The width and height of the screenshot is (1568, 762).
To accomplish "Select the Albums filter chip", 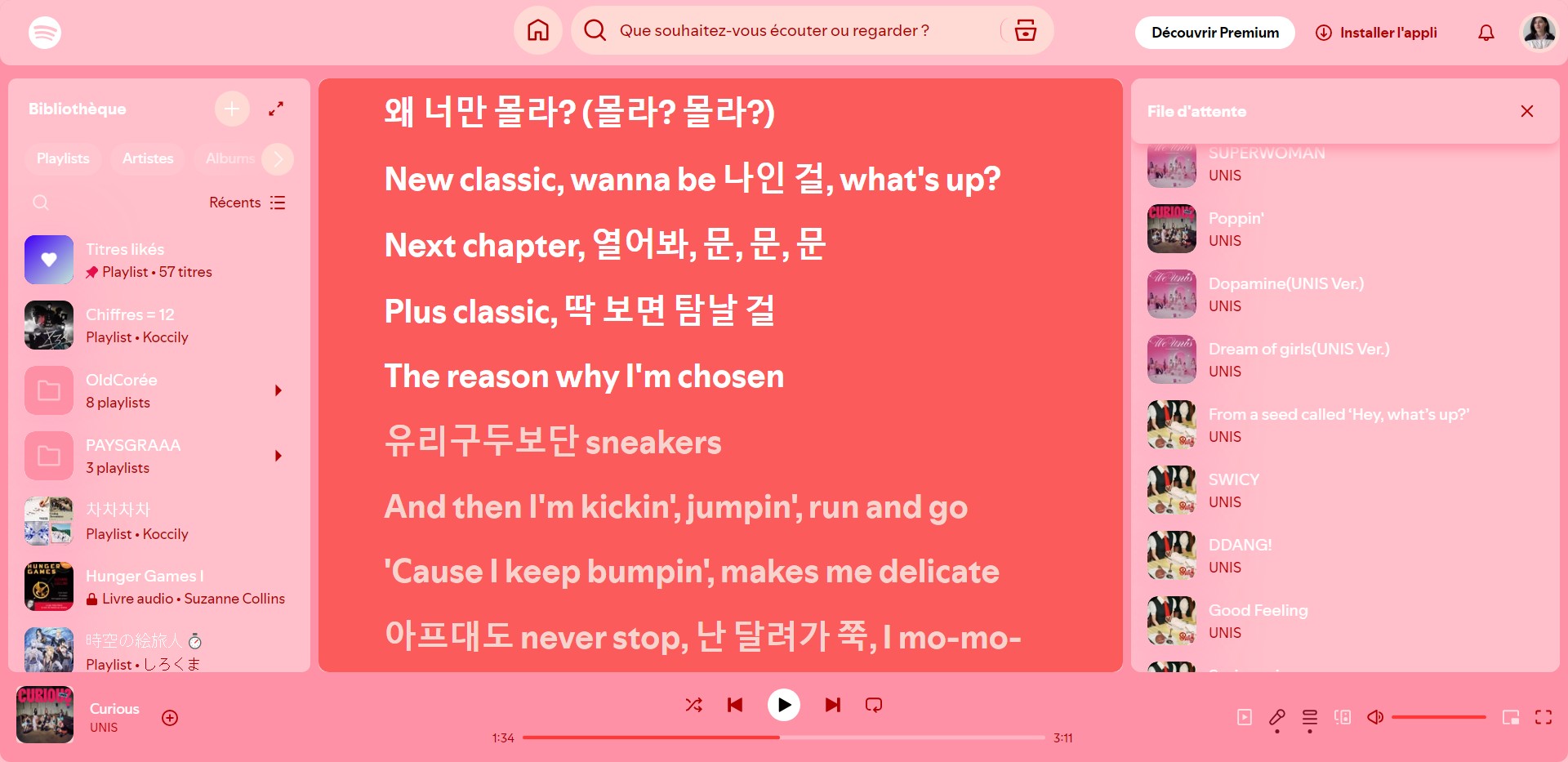I will tap(229, 158).
